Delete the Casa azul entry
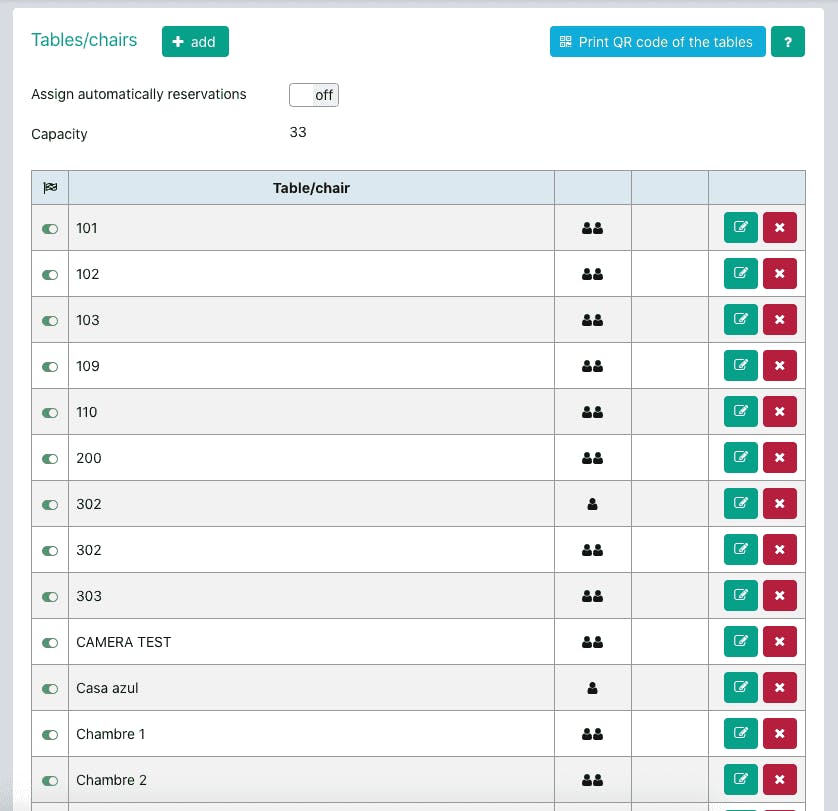Screen dimensions: 838x811 pos(780,687)
